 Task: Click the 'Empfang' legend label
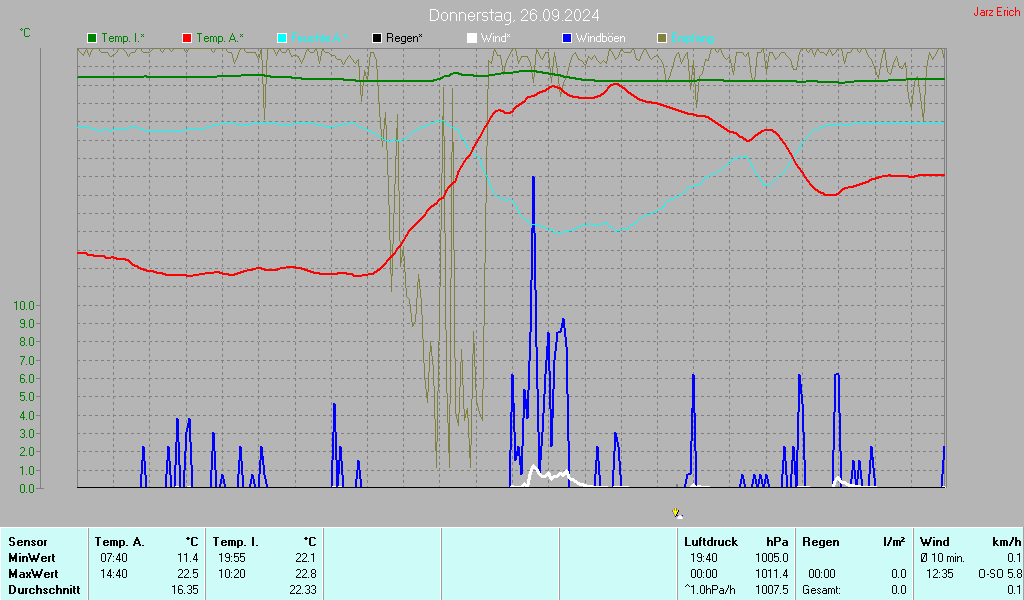pos(692,39)
